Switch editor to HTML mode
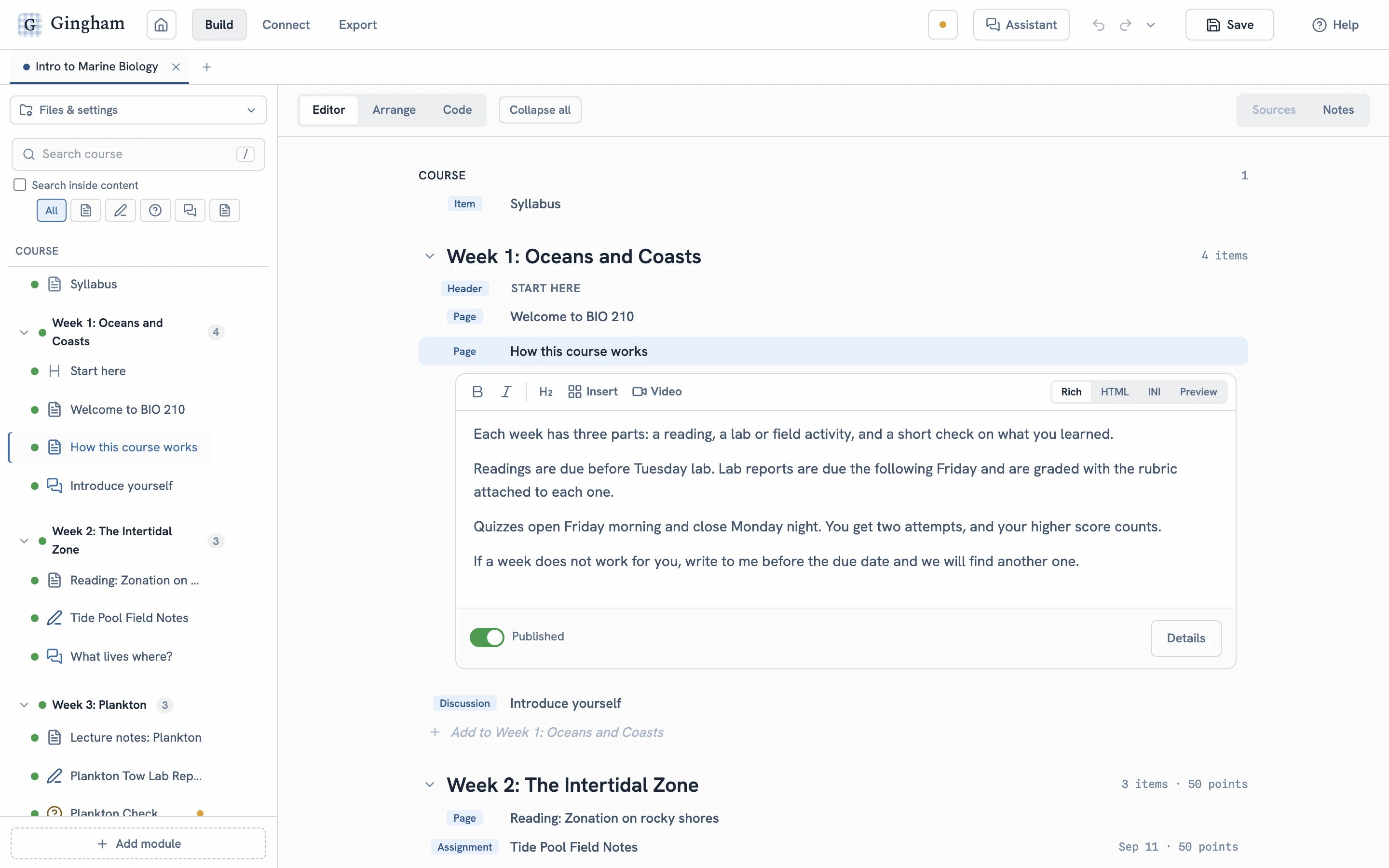The height and width of the screenshot is (868, 1389). click(x=1114, y=392)
